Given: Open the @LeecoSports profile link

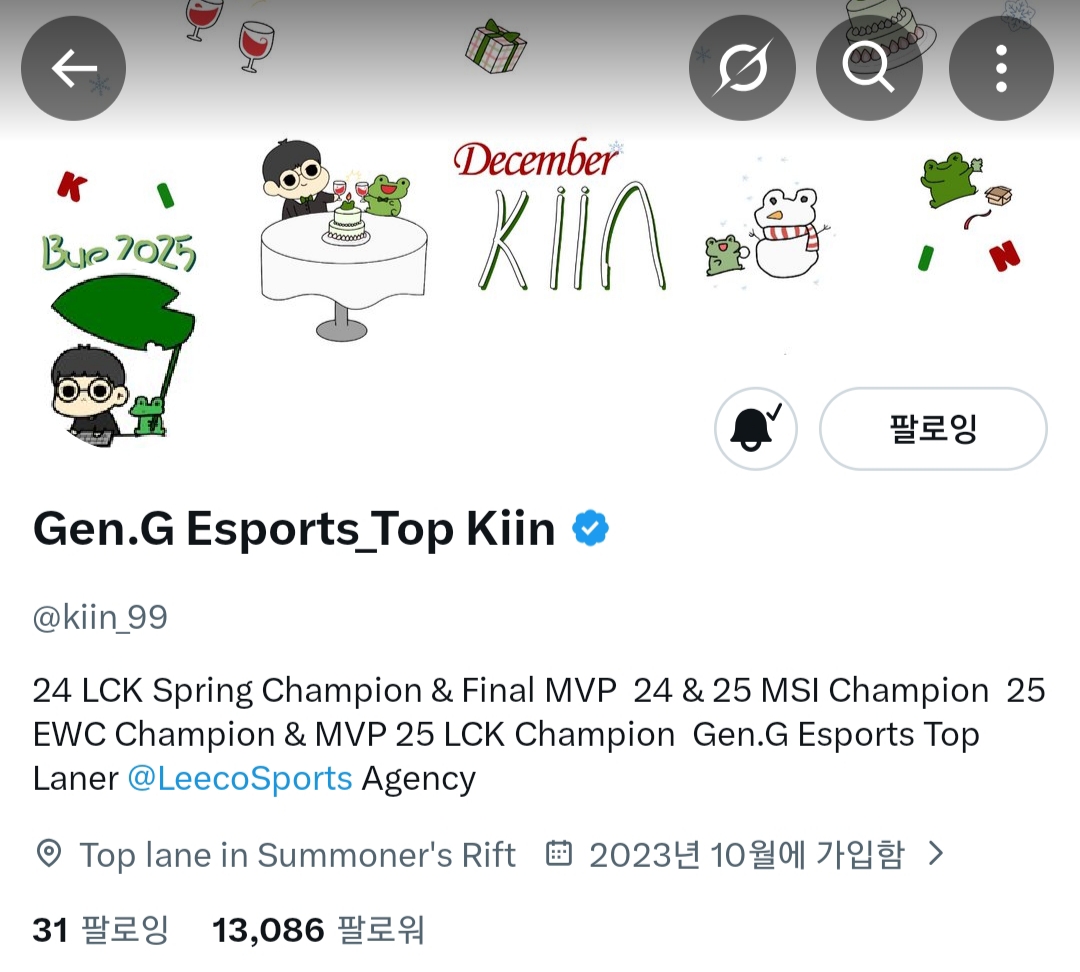Looking at the screenshot, I should tap(240, 778).
